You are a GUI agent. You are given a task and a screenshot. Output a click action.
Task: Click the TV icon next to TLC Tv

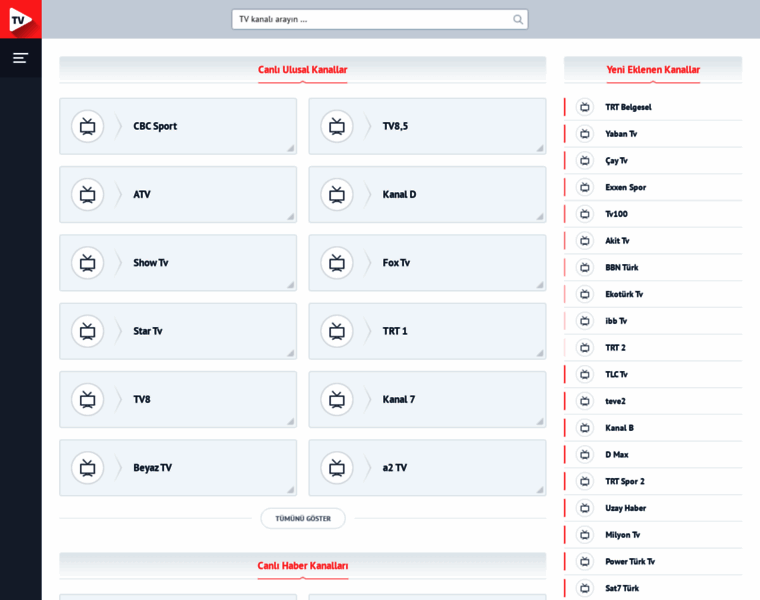point(585,374)
